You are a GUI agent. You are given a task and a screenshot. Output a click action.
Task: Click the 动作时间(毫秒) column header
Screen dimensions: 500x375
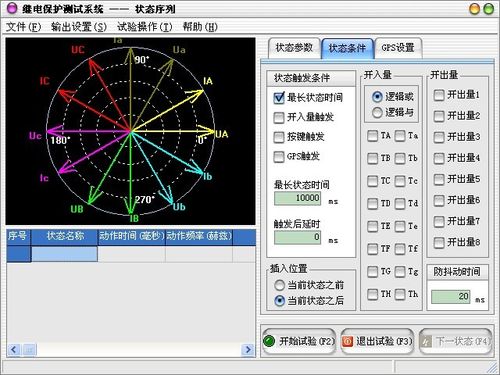[132, 237]
